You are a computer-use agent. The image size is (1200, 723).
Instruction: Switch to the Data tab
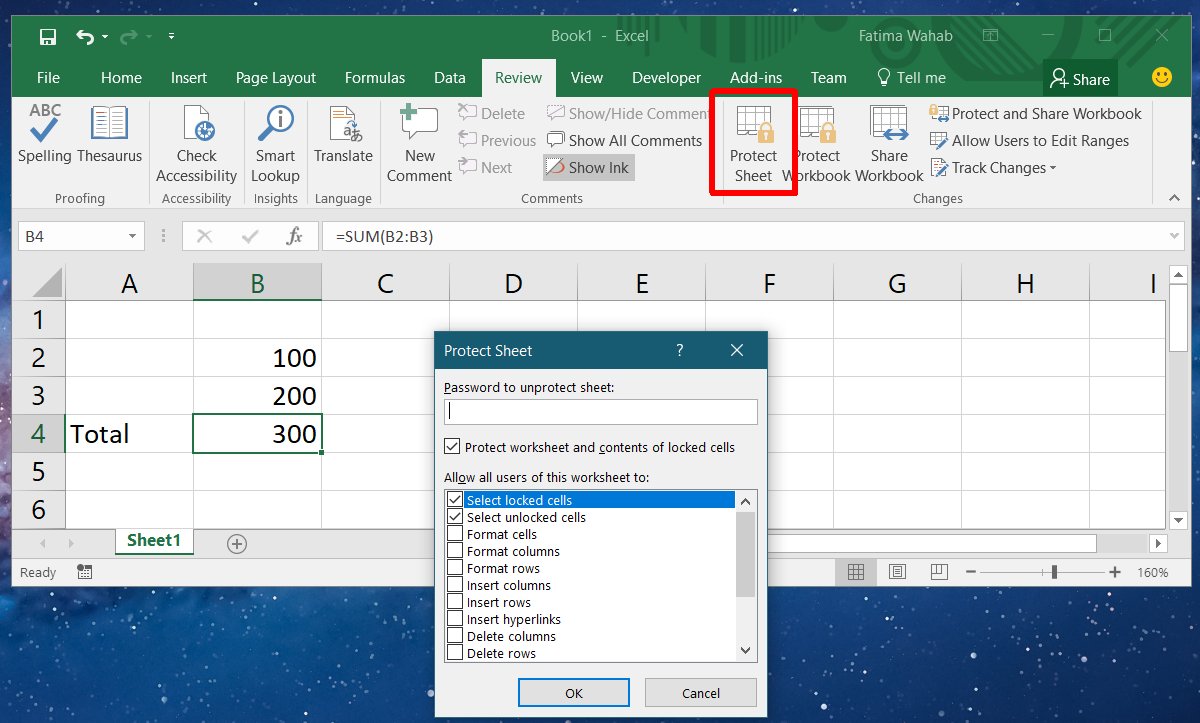[449, 77]
